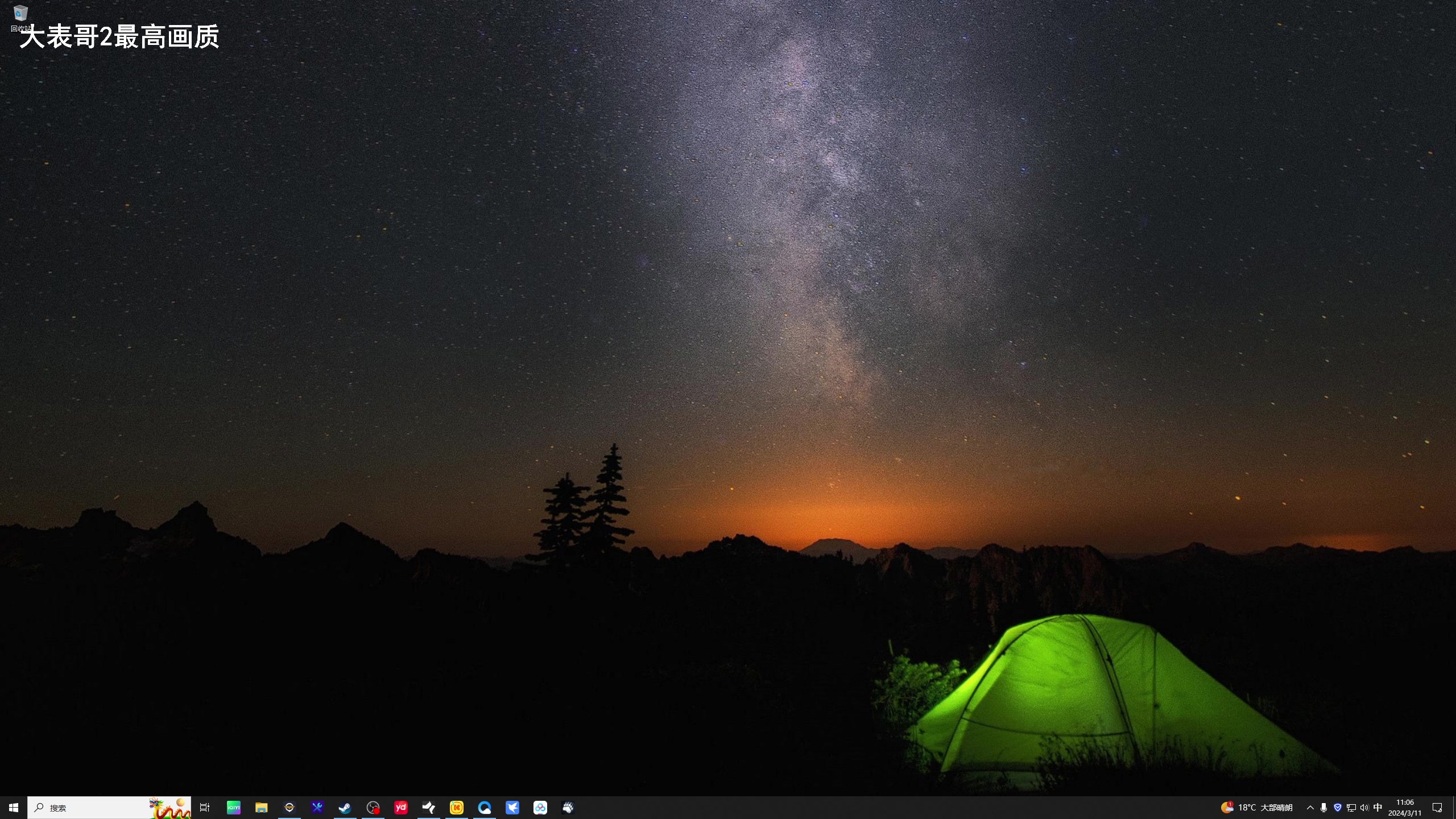Click the dragon illustration in search box
This screenshot has height=819, width=1456.
(x=169, y=808)
